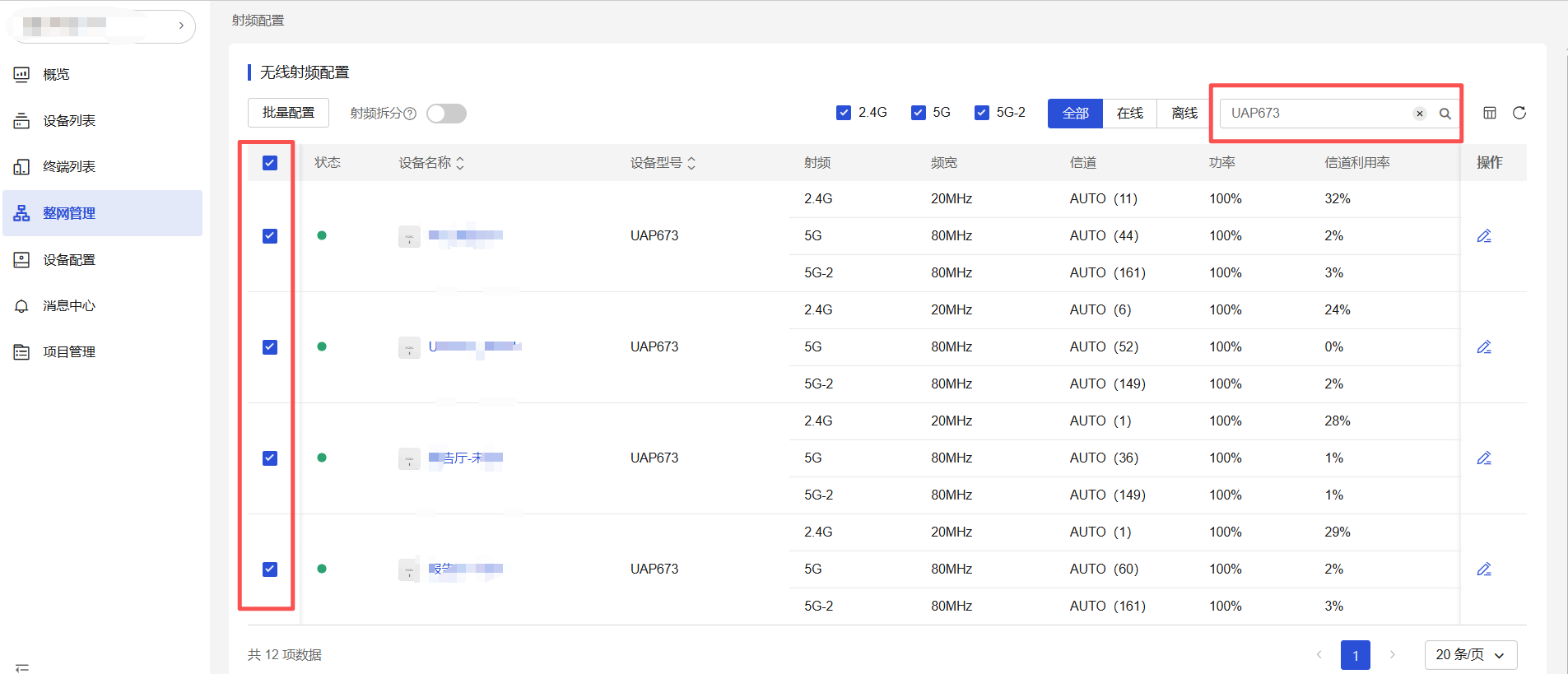
Task: Click the help icon next to 射频拆分
Action: tap(410, 114)
